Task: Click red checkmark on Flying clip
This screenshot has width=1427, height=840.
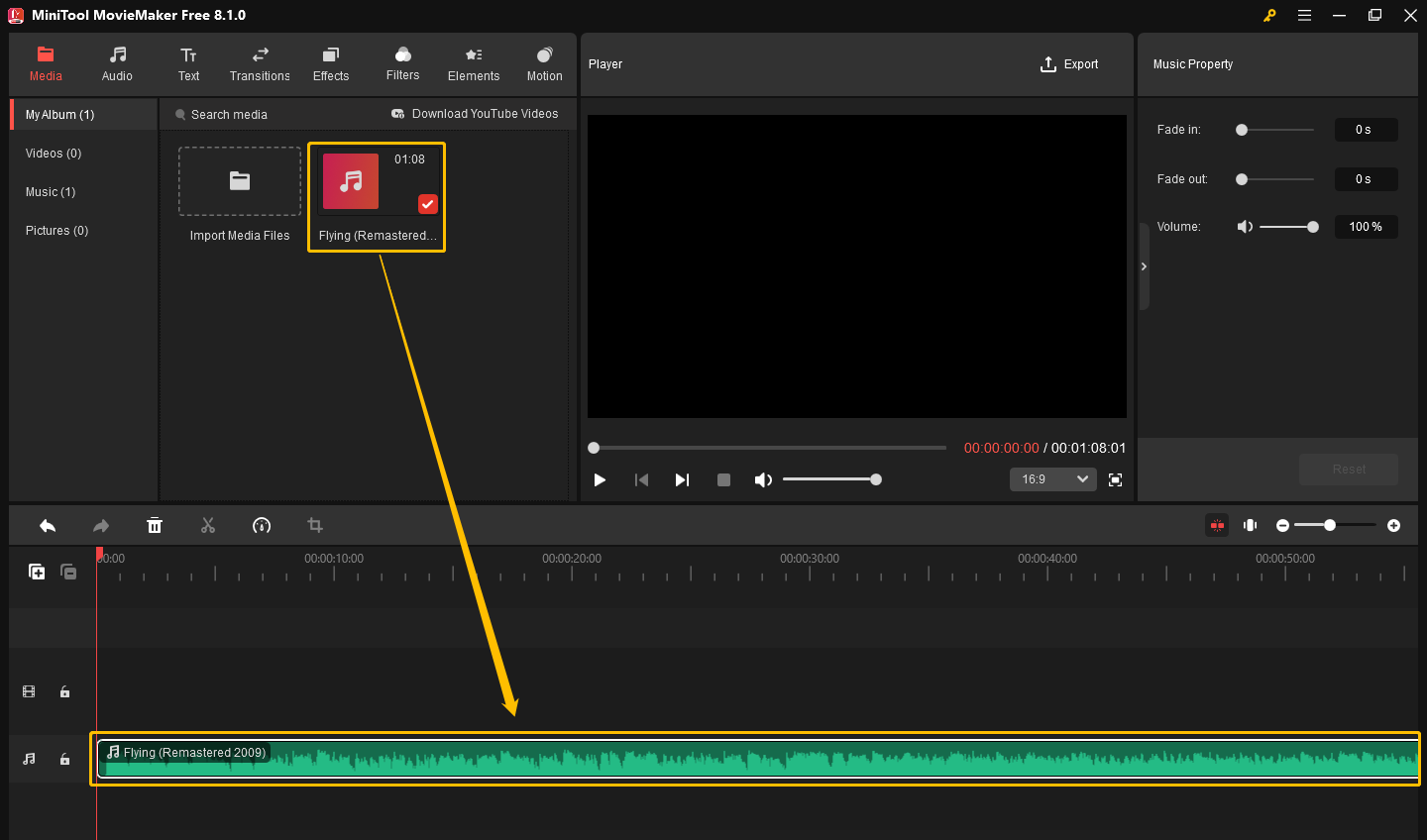Action: tap(427, 204)
